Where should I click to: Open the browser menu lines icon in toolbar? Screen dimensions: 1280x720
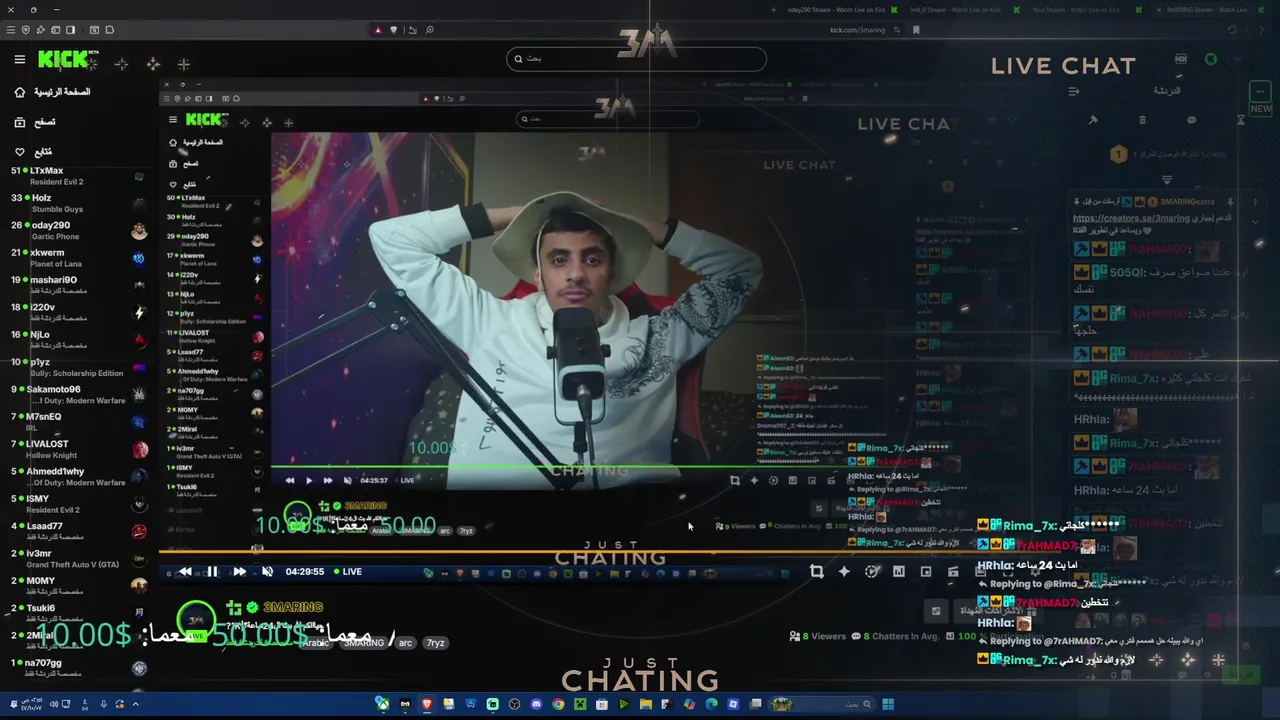[x=11, y=30]
